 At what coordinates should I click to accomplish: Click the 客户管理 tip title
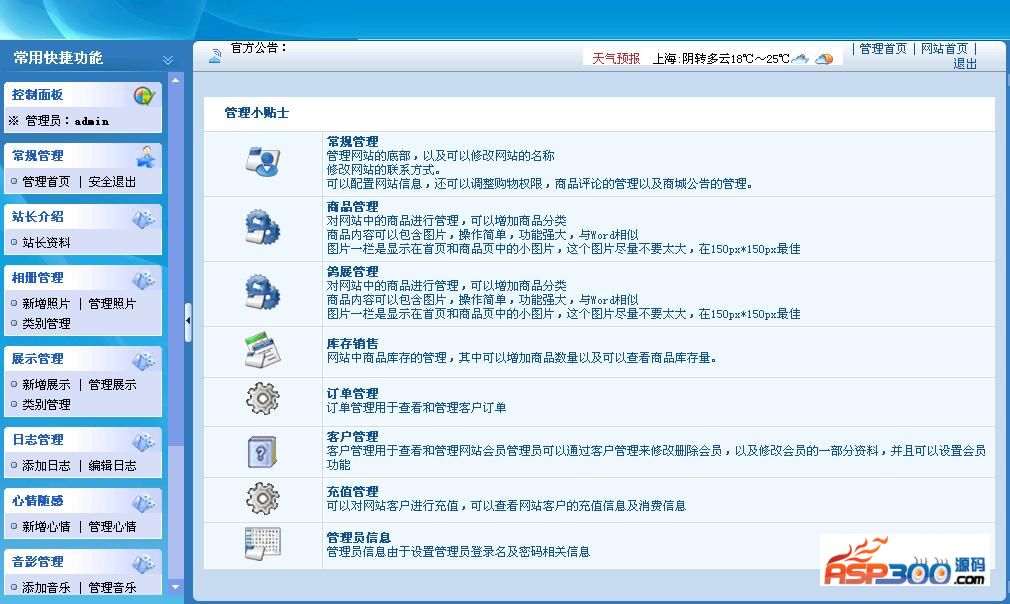click(x=352, y=437)
